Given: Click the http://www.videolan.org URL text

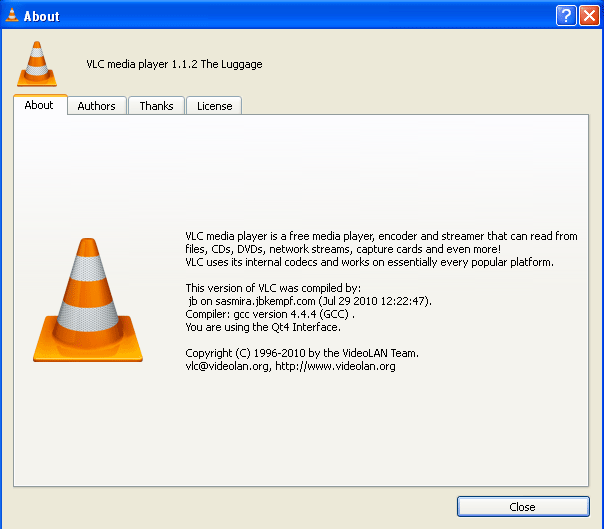Looking at the screenshot, I should click(335, 366).
